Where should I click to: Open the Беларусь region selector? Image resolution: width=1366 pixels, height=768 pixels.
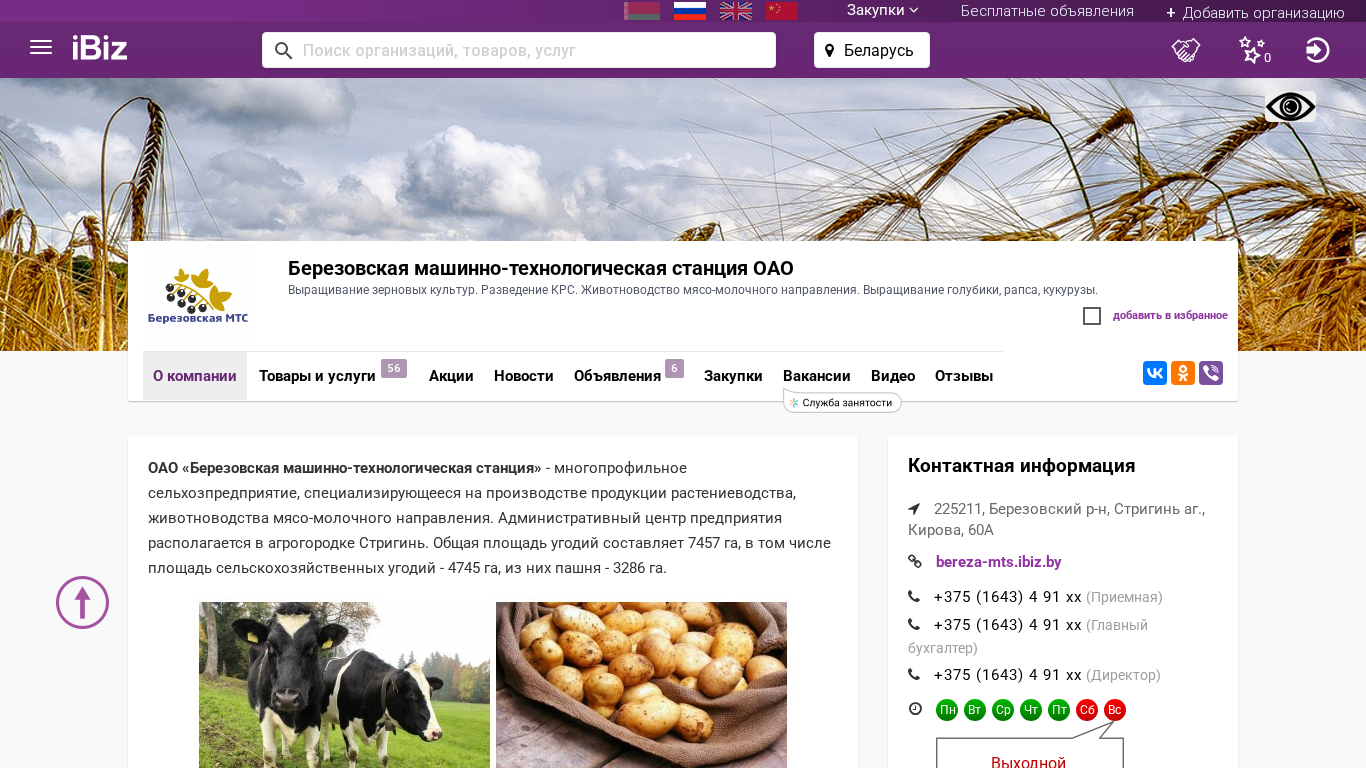(872, 50)
